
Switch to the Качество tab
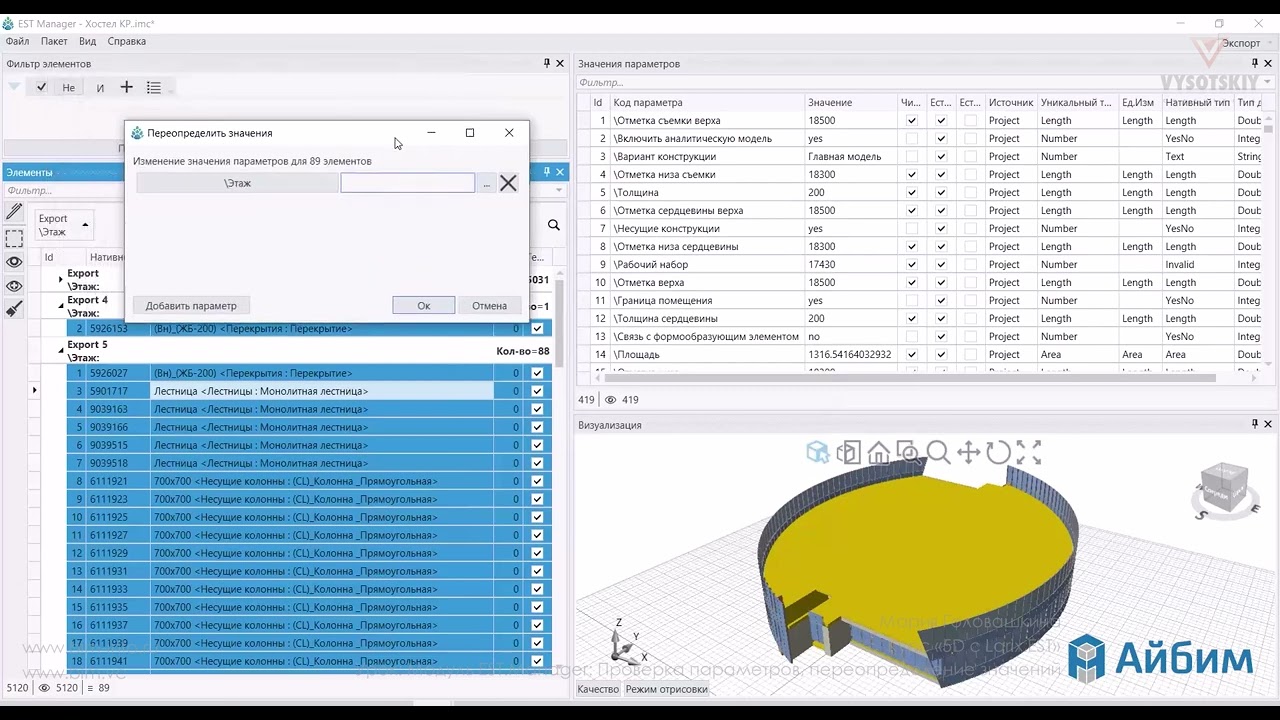[x=598, y=689]
